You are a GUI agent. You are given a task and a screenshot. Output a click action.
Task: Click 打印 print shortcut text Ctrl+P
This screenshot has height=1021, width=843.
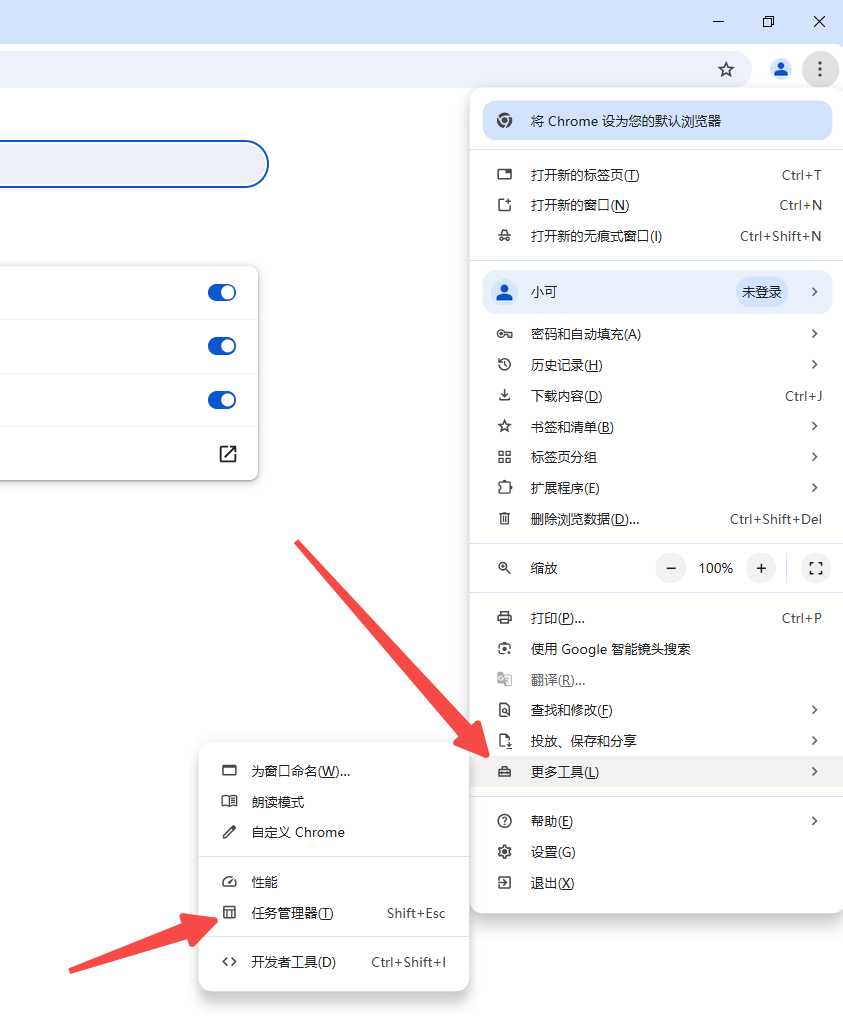coord(801,618)
